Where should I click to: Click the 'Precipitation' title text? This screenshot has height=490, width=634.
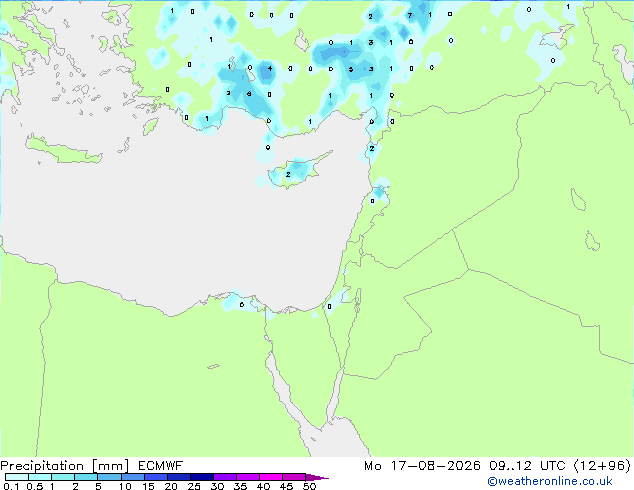point(42,466)
